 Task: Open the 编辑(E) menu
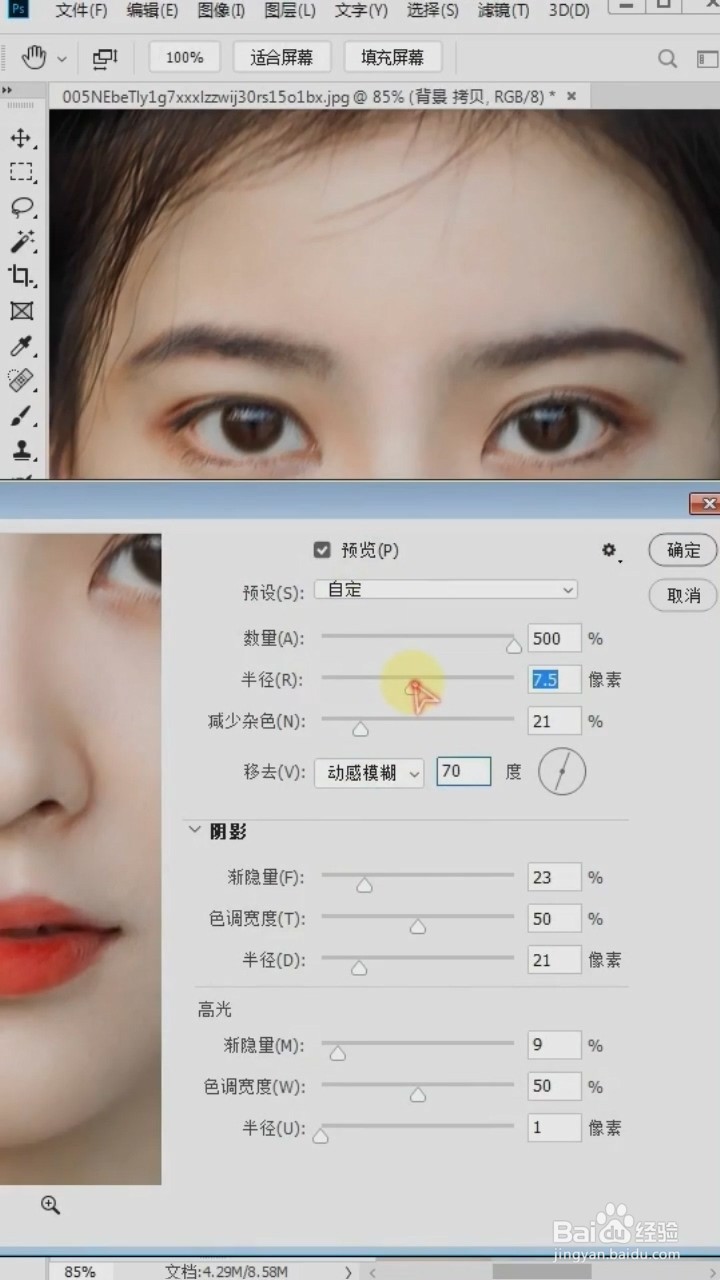(x=152, y=11)
